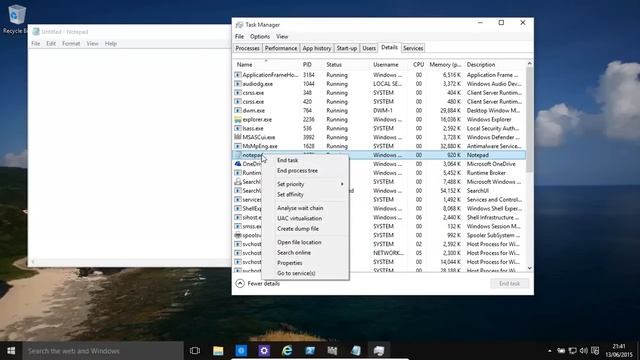
Task: Select Analyse wait chain option
Action: tap(305, 208)
